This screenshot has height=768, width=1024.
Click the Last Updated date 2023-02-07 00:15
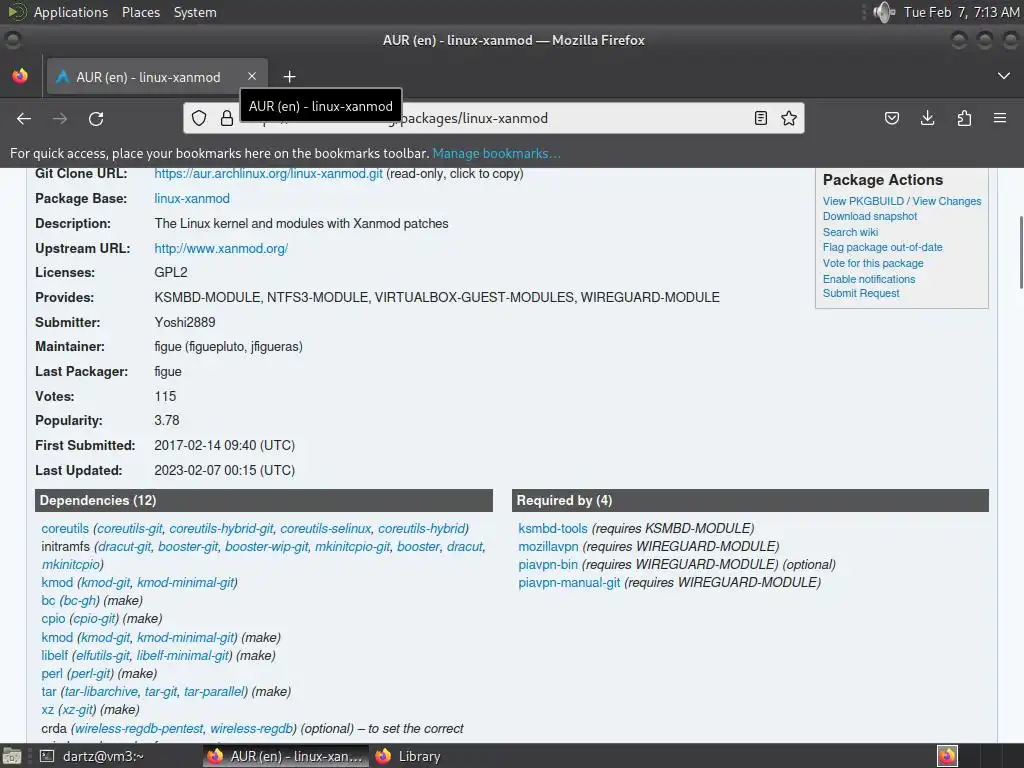(x=225, y=470)
